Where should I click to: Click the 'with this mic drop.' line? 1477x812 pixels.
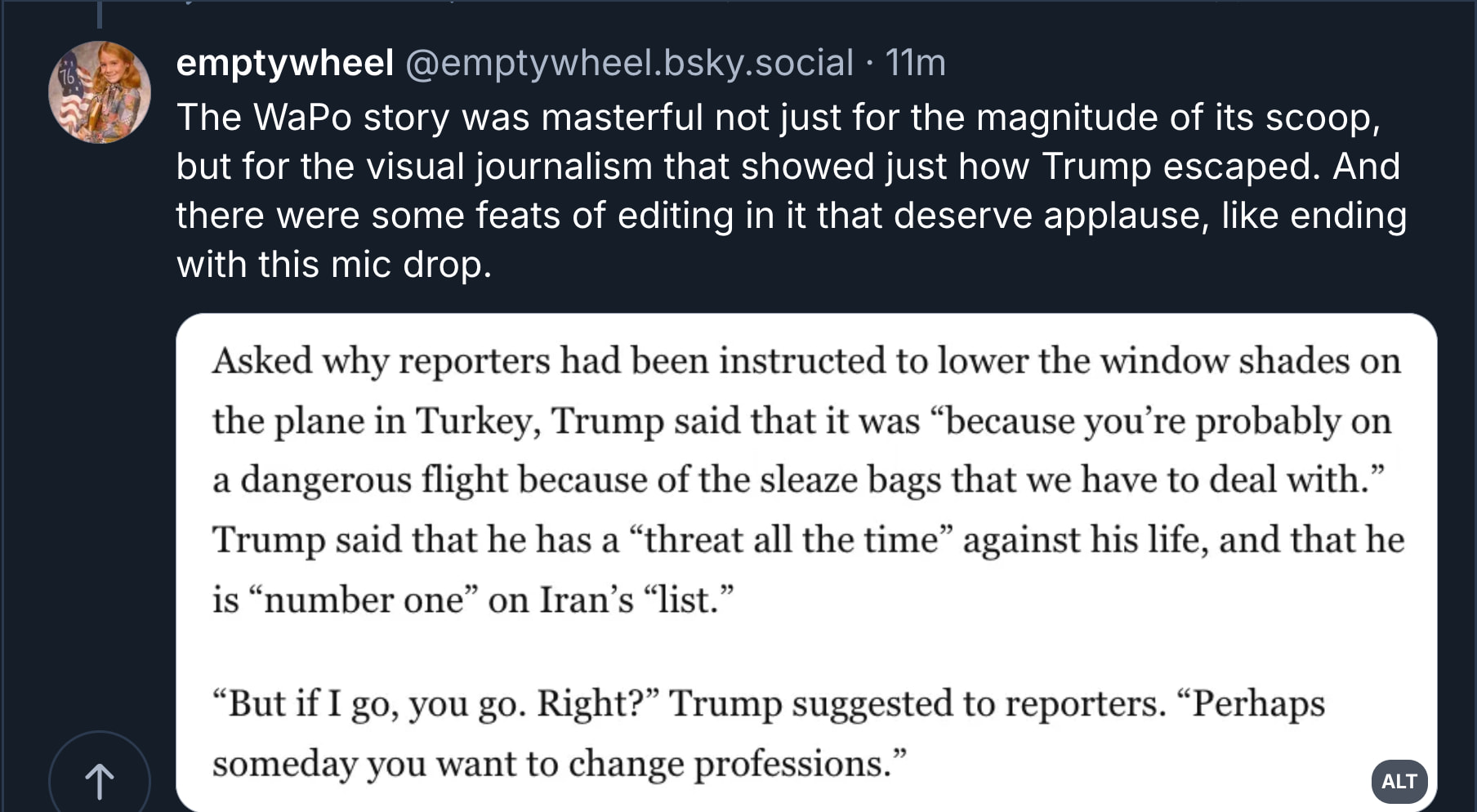[x=334, y=264]
